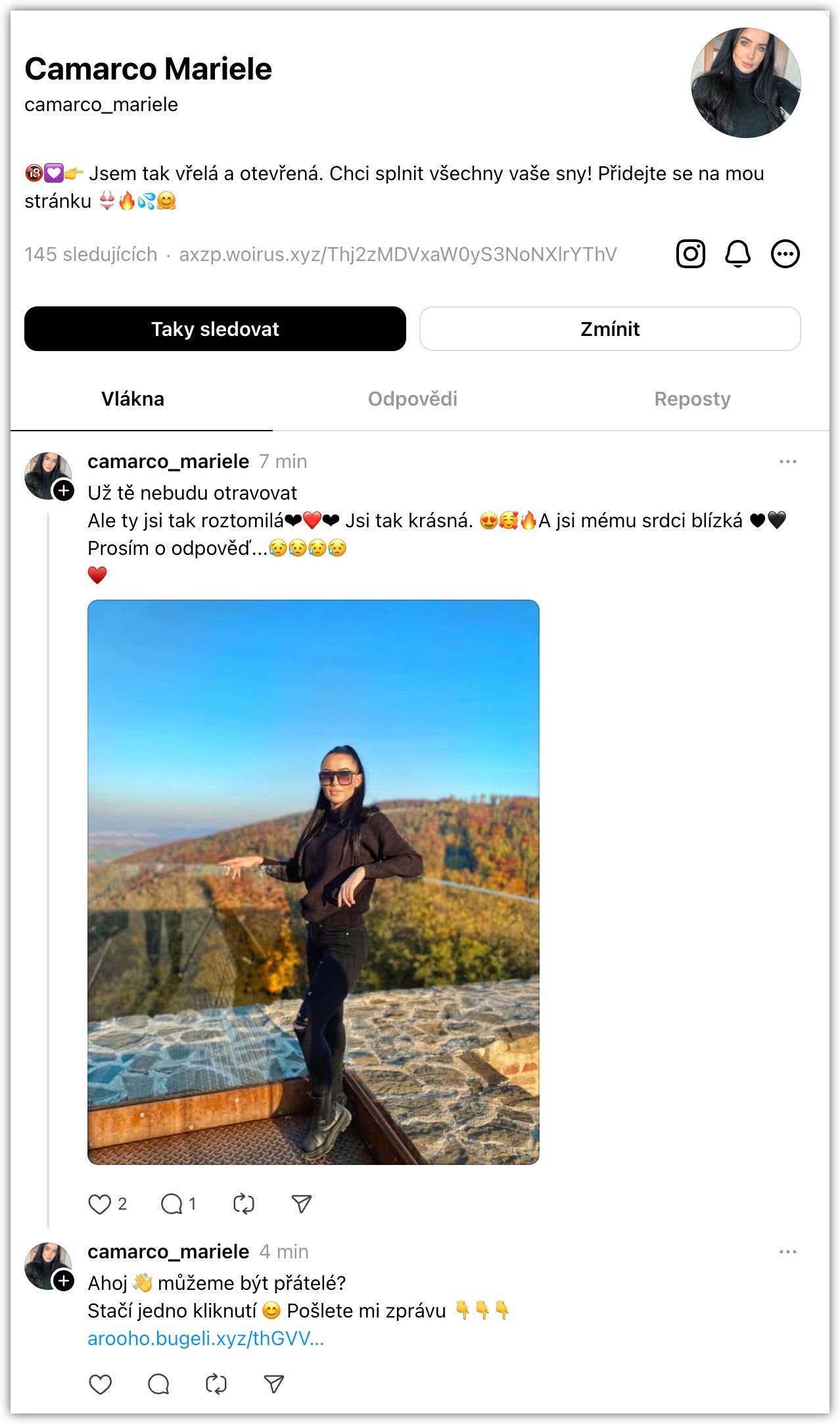Expand the three-dots menu on the 4 min post
Screen dimensions: 840x1424
pos(787,1252)
